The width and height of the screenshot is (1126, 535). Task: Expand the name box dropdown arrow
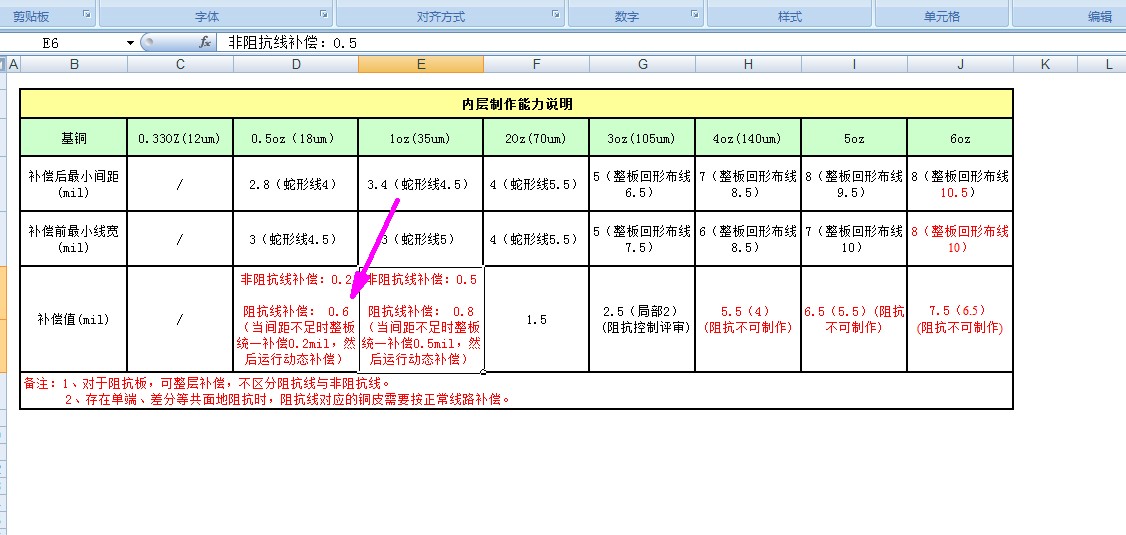tap(130, 43)
